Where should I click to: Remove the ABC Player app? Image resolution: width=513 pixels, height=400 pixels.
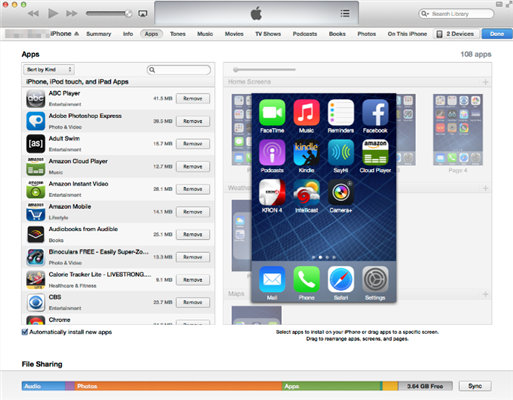(193, 99)
